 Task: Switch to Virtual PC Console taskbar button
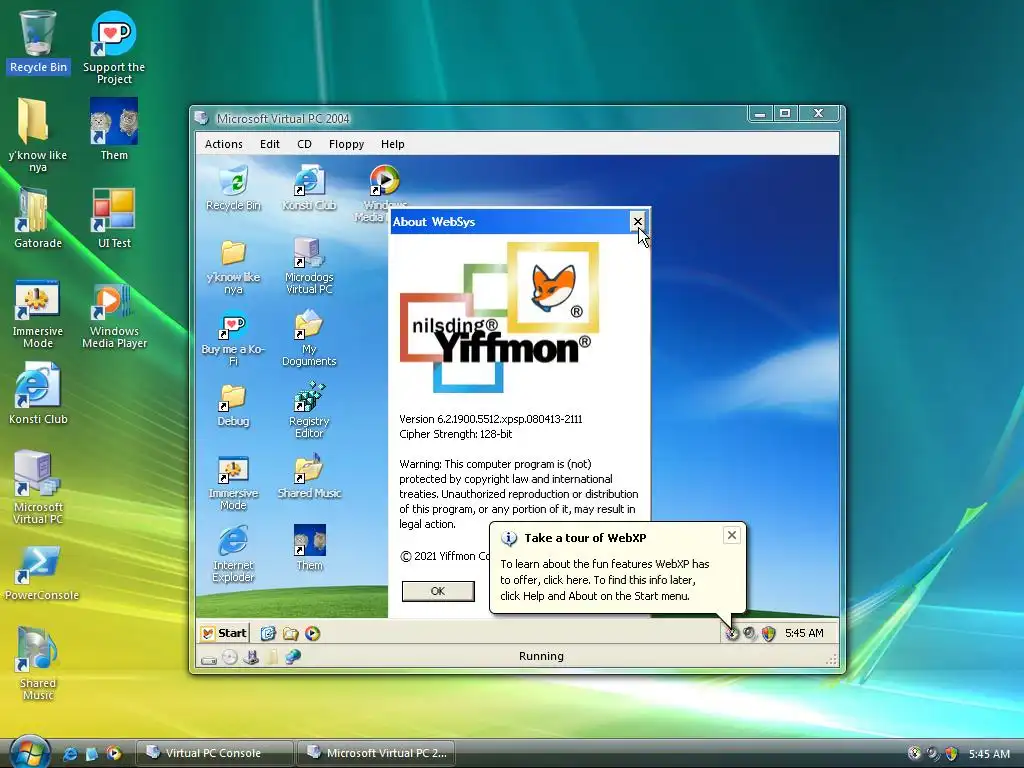point(214,753)
